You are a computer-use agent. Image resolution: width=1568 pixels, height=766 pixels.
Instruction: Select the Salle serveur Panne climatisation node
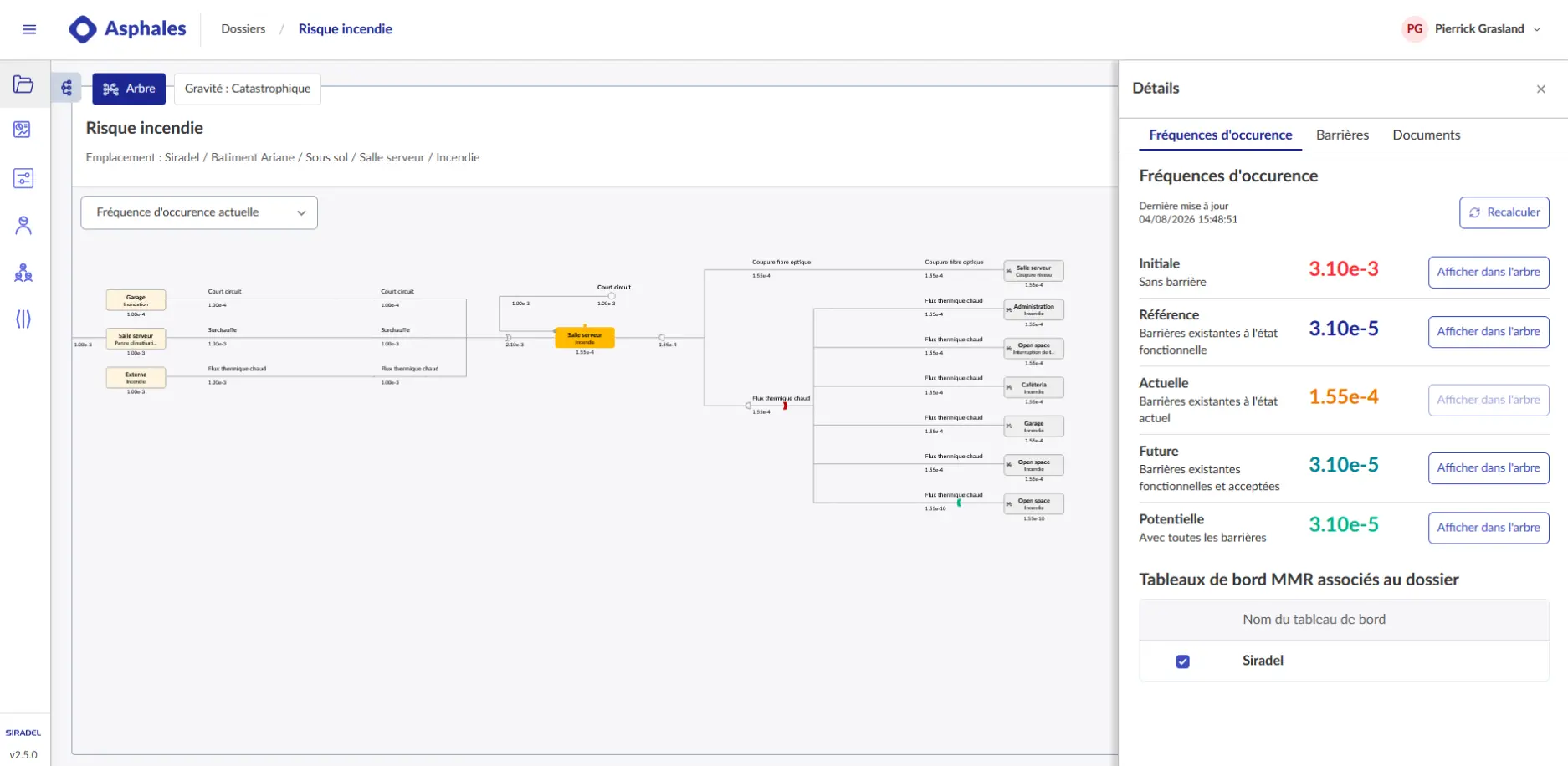pos(136,339)
